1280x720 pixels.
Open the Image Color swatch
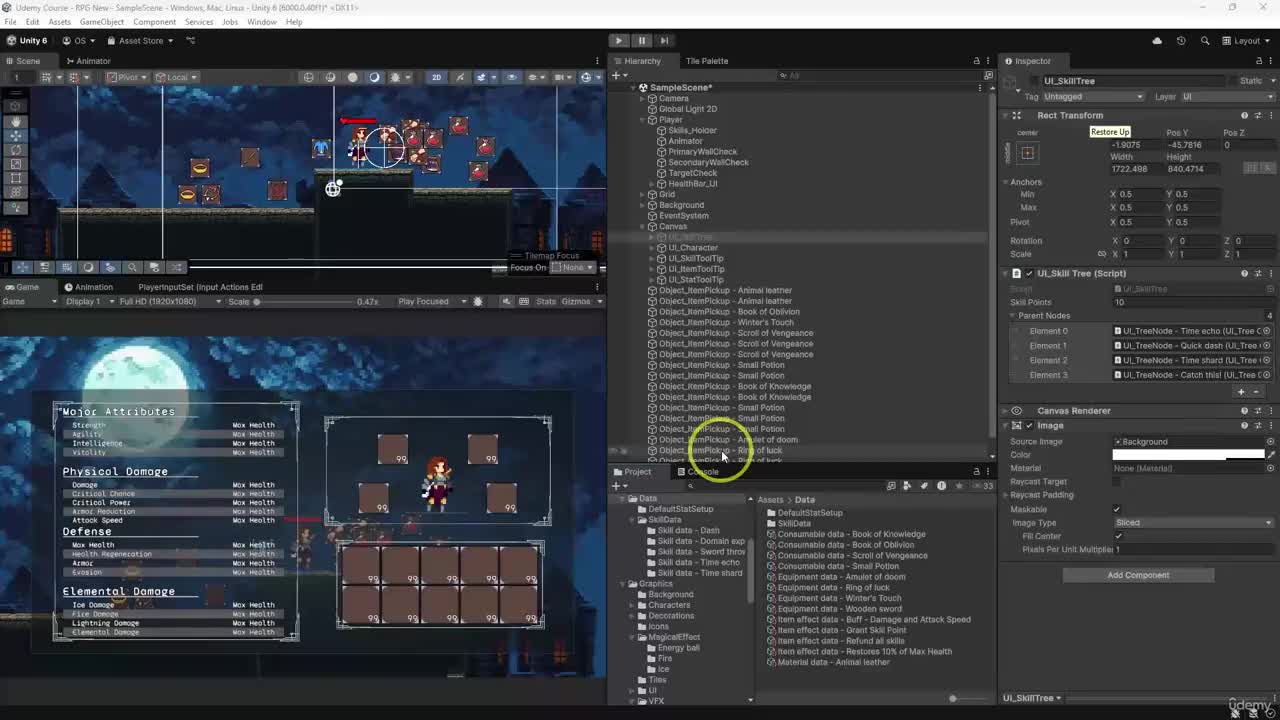click(1188, 455)
